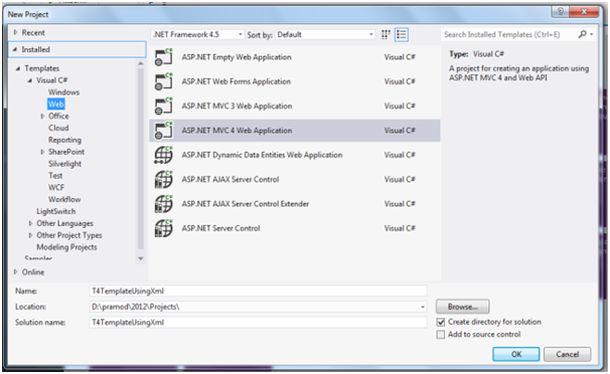This screenshot has height=374, width=610.
Task: Collapse the Visual C# tree node
Action: pyautogui.click(x=30, y=81)
